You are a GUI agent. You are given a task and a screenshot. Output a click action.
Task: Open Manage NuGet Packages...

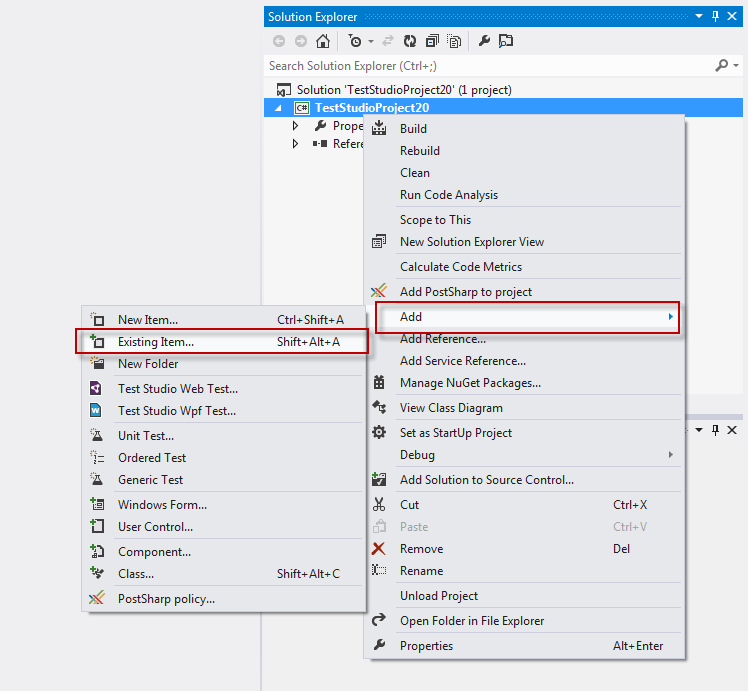[524, 383]
